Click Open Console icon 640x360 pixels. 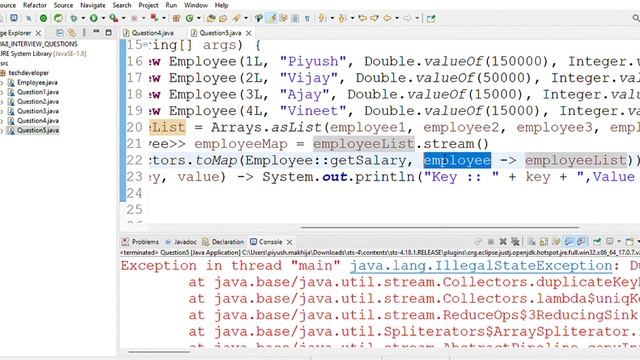tap(629, 242)
